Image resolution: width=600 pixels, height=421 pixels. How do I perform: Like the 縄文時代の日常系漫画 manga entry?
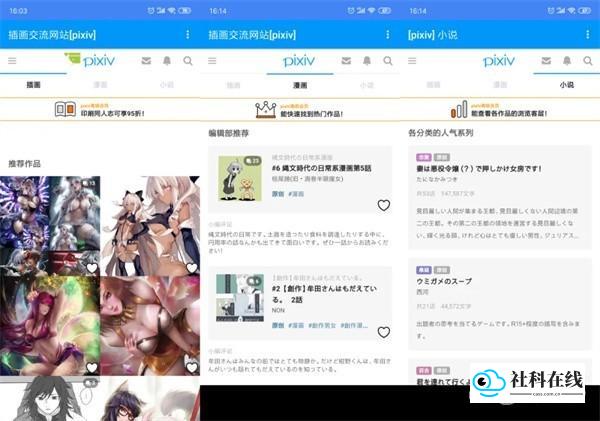coord(383,206)
